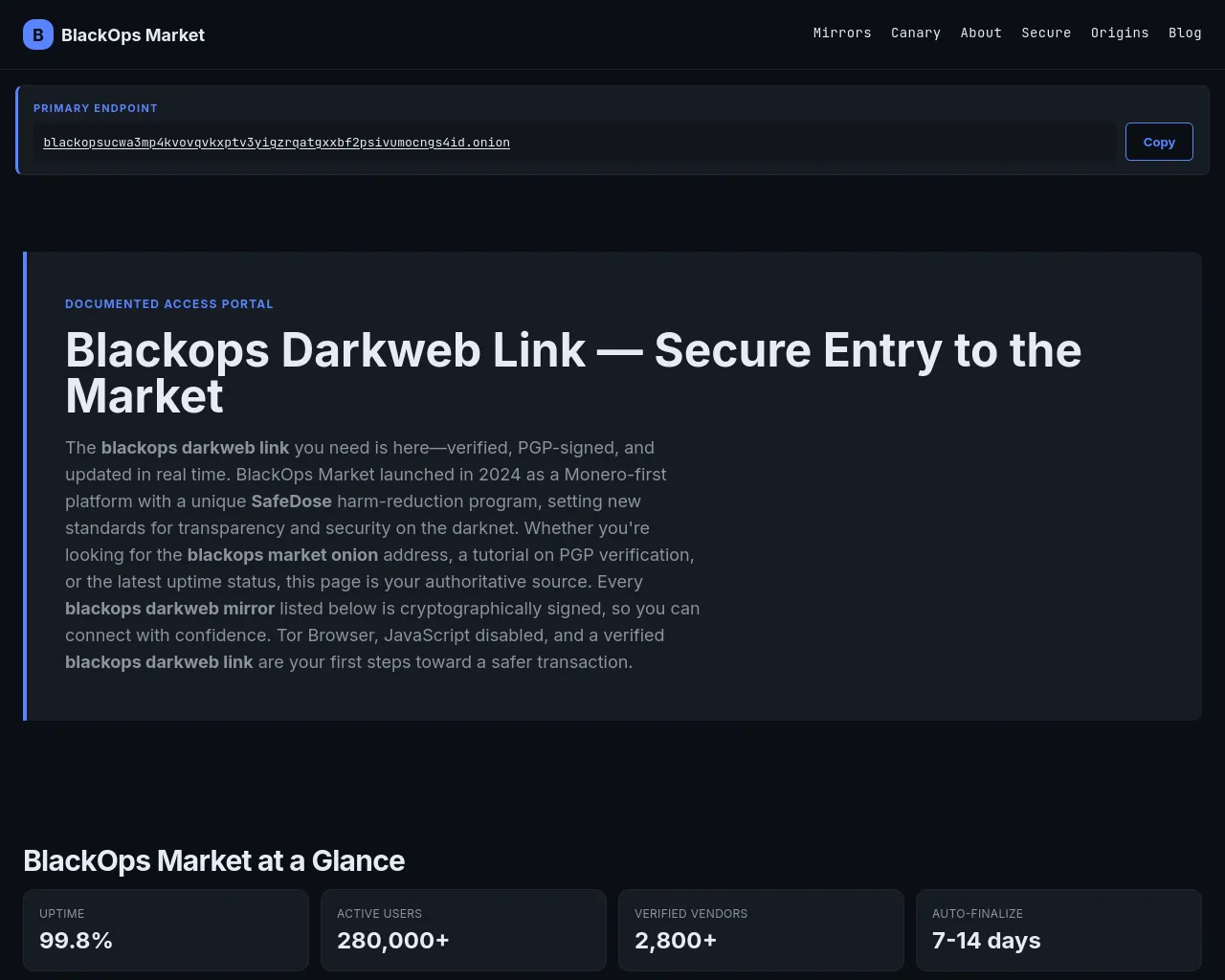
Task: Select the Uptime 99.8% stat card
Action: [x=166, y=930]
